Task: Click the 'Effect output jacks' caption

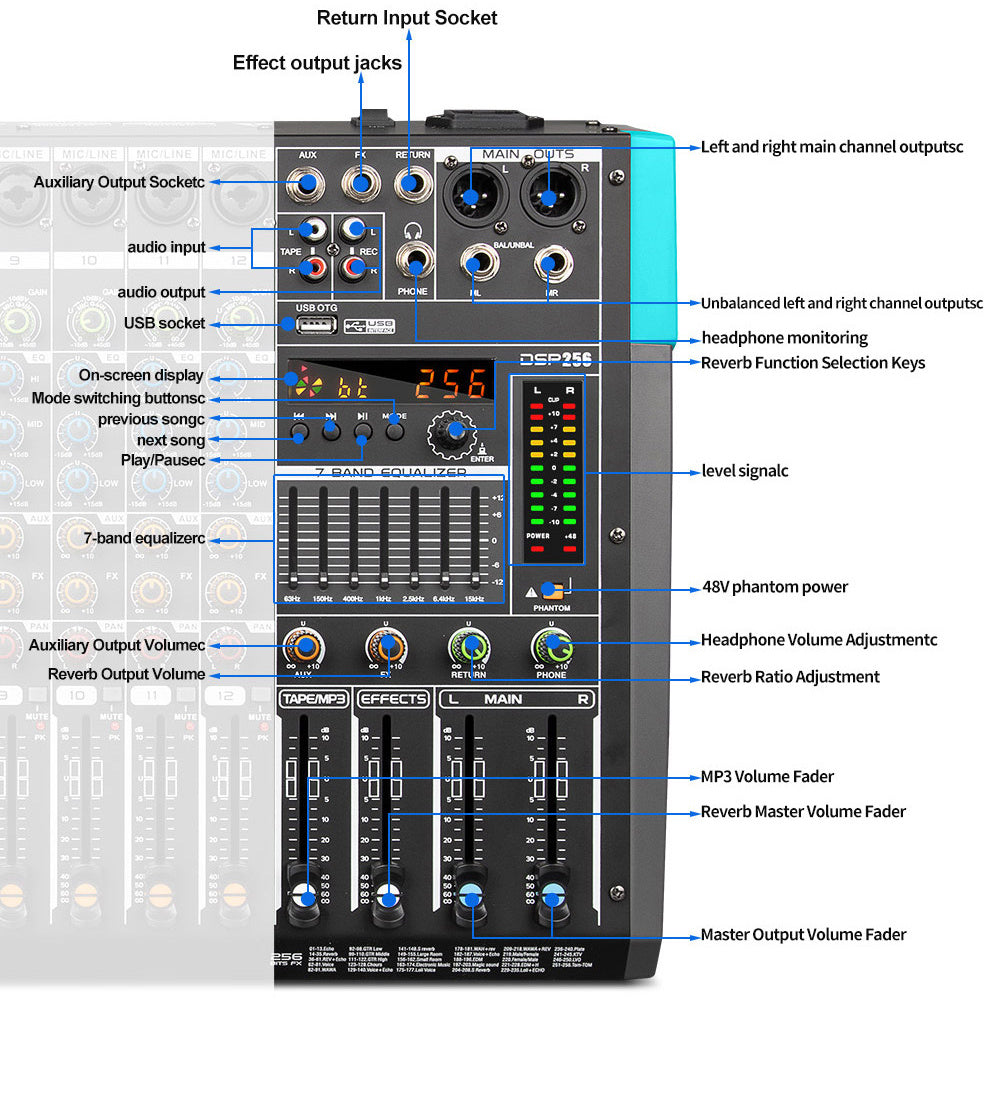Action: click(317, 63)
